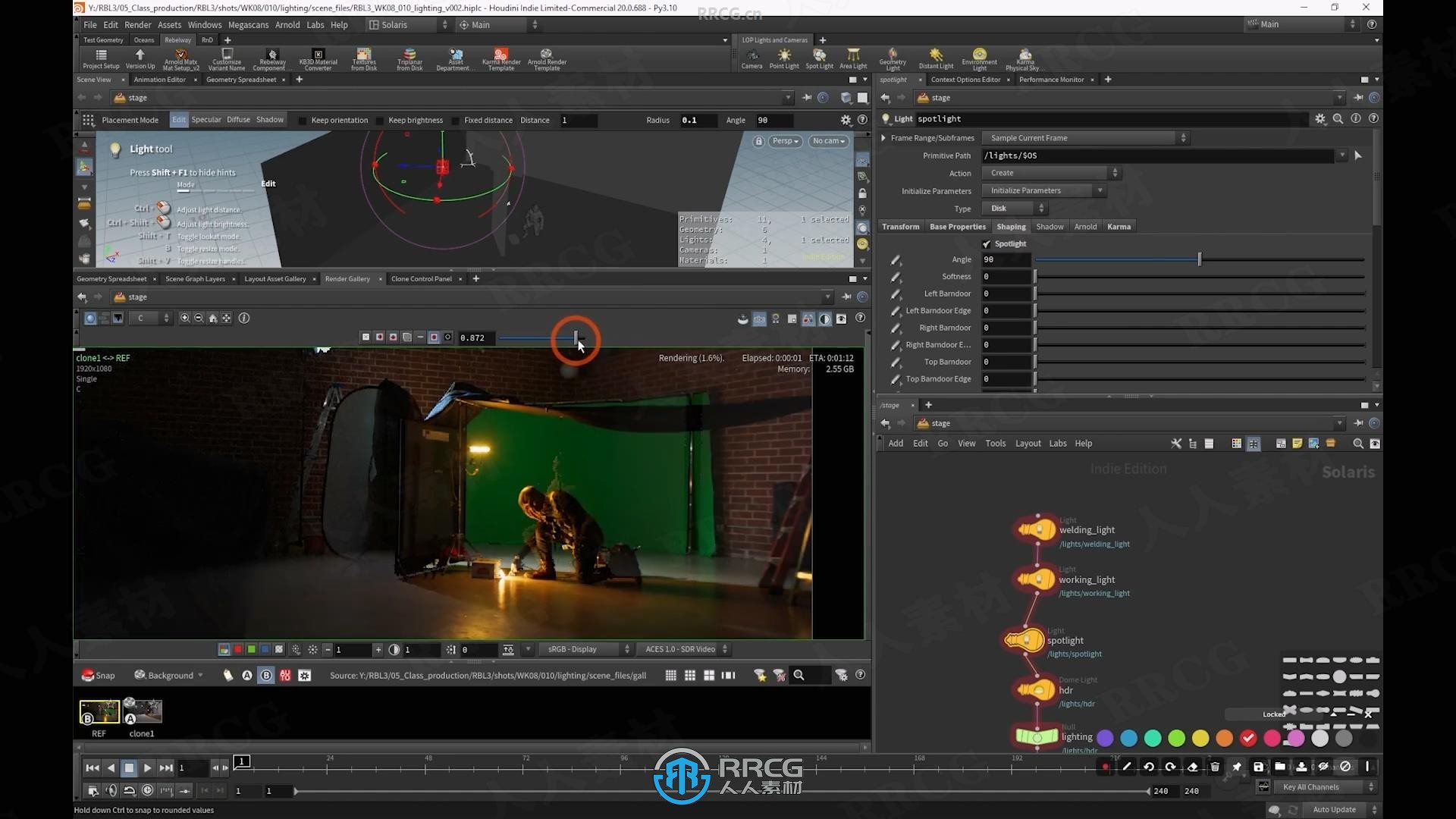Create an Environment Light from shelf

pos(980,59)
